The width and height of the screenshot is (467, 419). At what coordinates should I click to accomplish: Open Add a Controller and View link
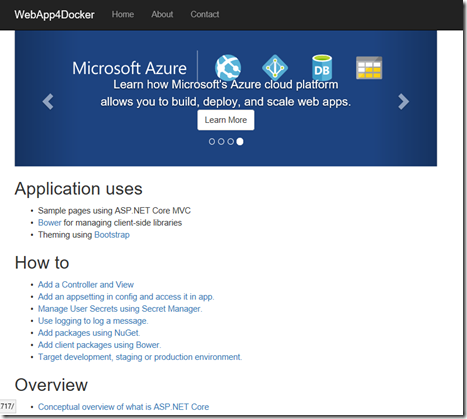86,285
